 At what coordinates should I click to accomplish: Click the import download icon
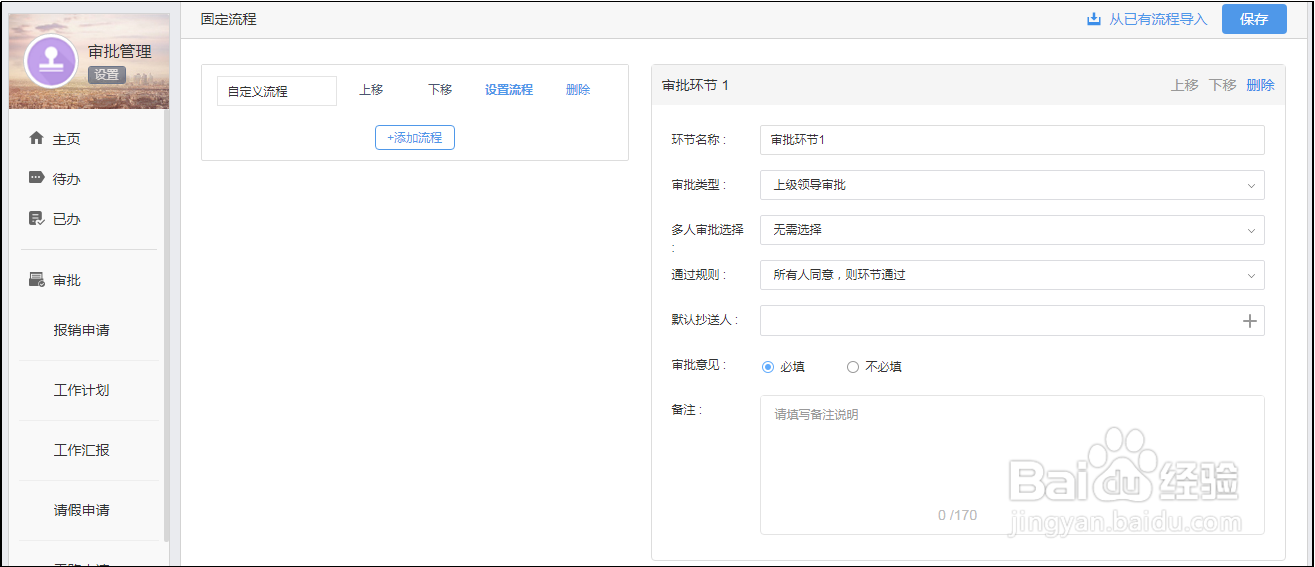(x=1094, y=19)
